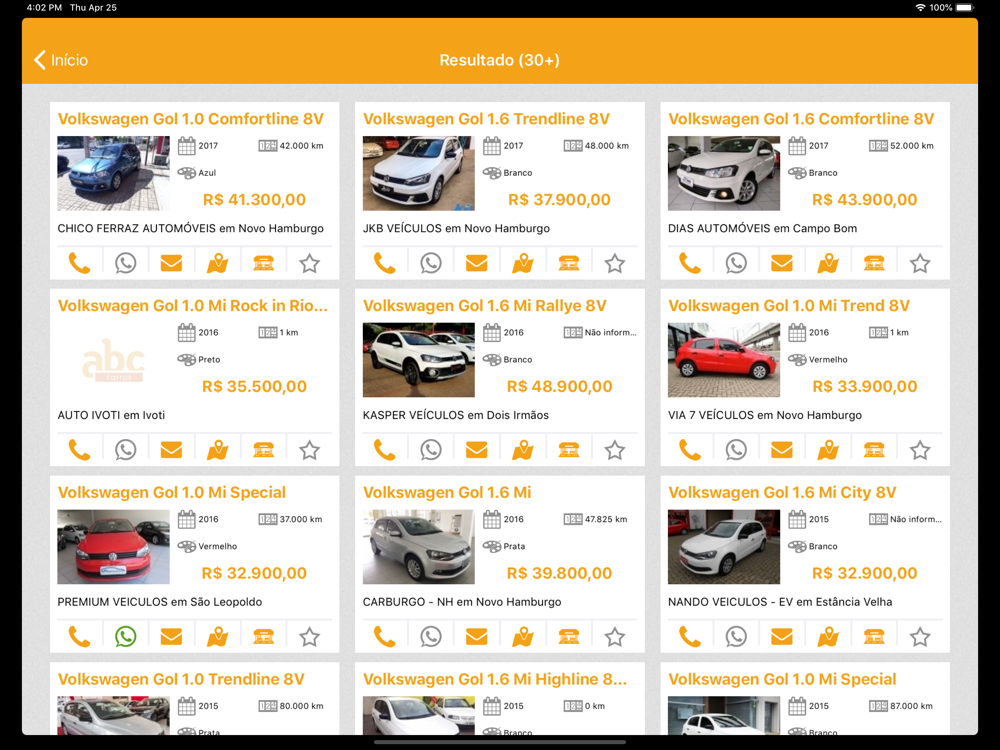
Task: Call DIAS AUTOMÓVEIS in Campo Bom
Action: pos(690,263)
